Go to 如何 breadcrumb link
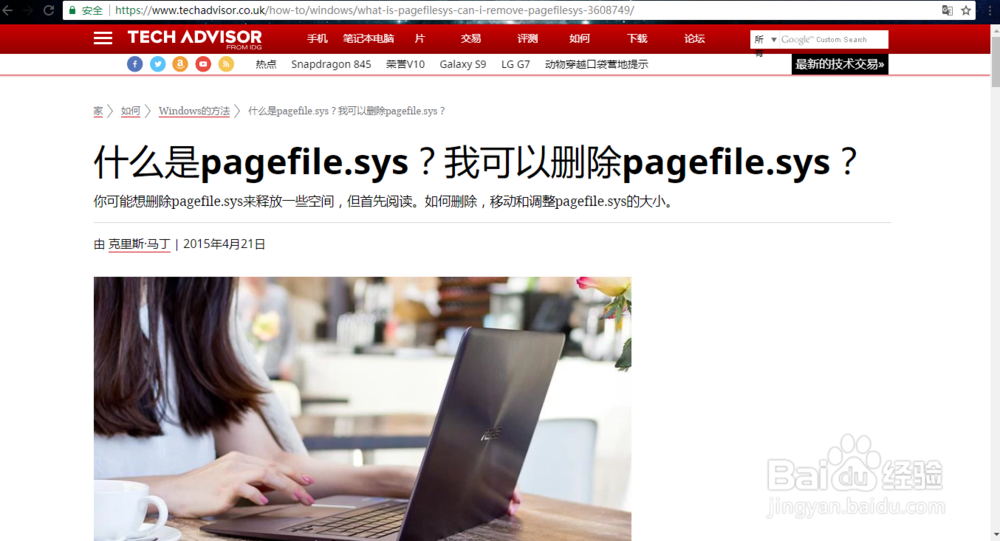The height and width of the screenshot is (541, 1000). pos(131,111)
